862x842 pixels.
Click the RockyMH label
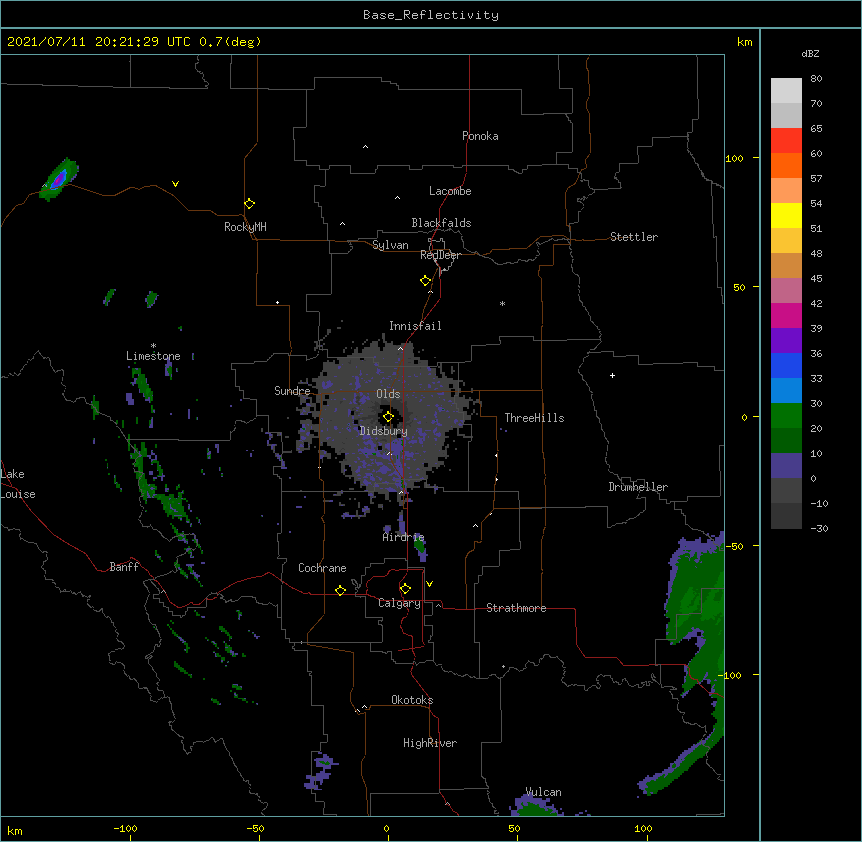pyautogui.click(x=245, y=227)
